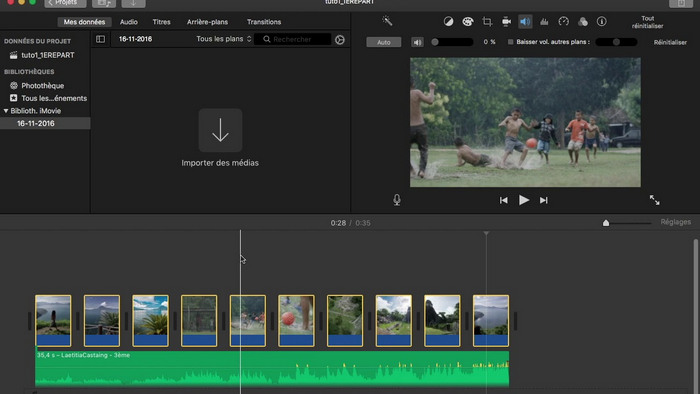Select Tous les événements item
Screen dimensions: 700x394
(48, 98)
